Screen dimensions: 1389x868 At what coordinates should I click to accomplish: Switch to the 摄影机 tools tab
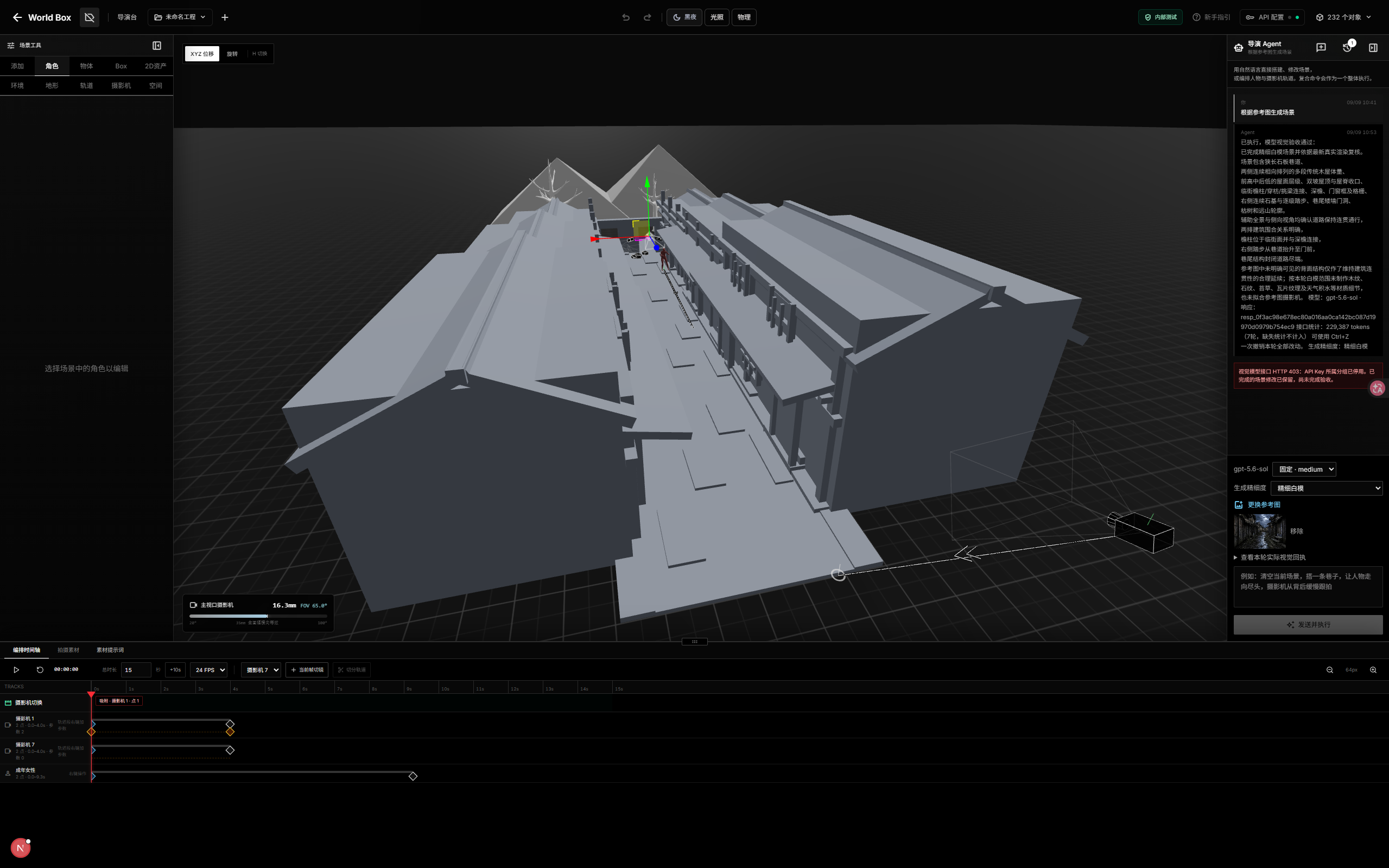121,86
